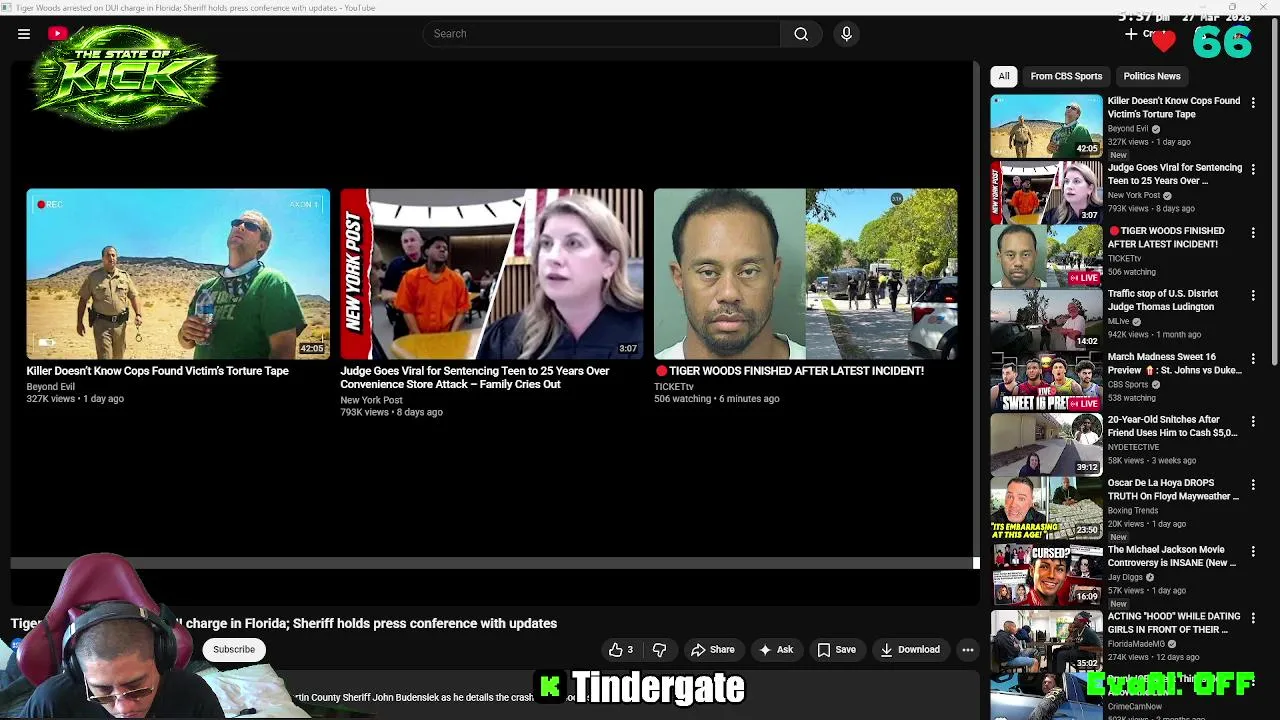Click 'Boxing Trends' channel name in sidebar
Screen dimensions: 1280x720
tap(1133, 511)
